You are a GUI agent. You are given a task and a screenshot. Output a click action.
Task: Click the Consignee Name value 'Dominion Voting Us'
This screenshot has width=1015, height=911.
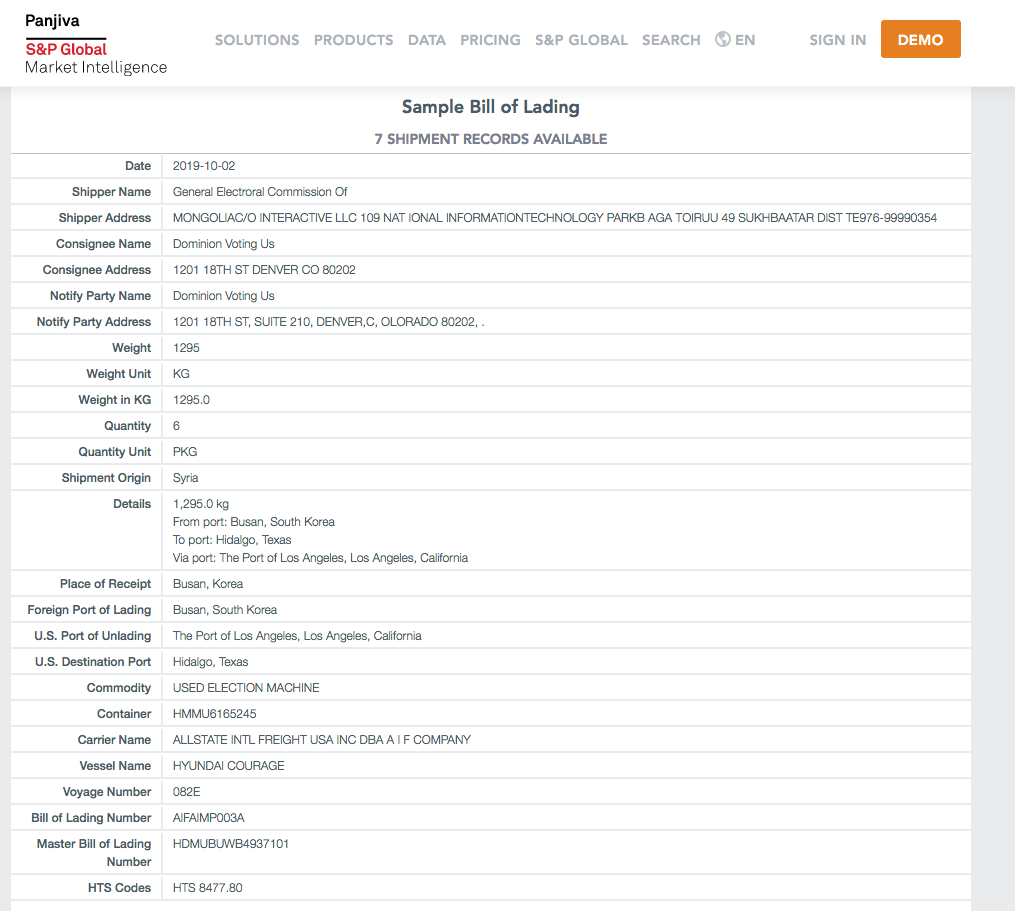coord(223,243)
